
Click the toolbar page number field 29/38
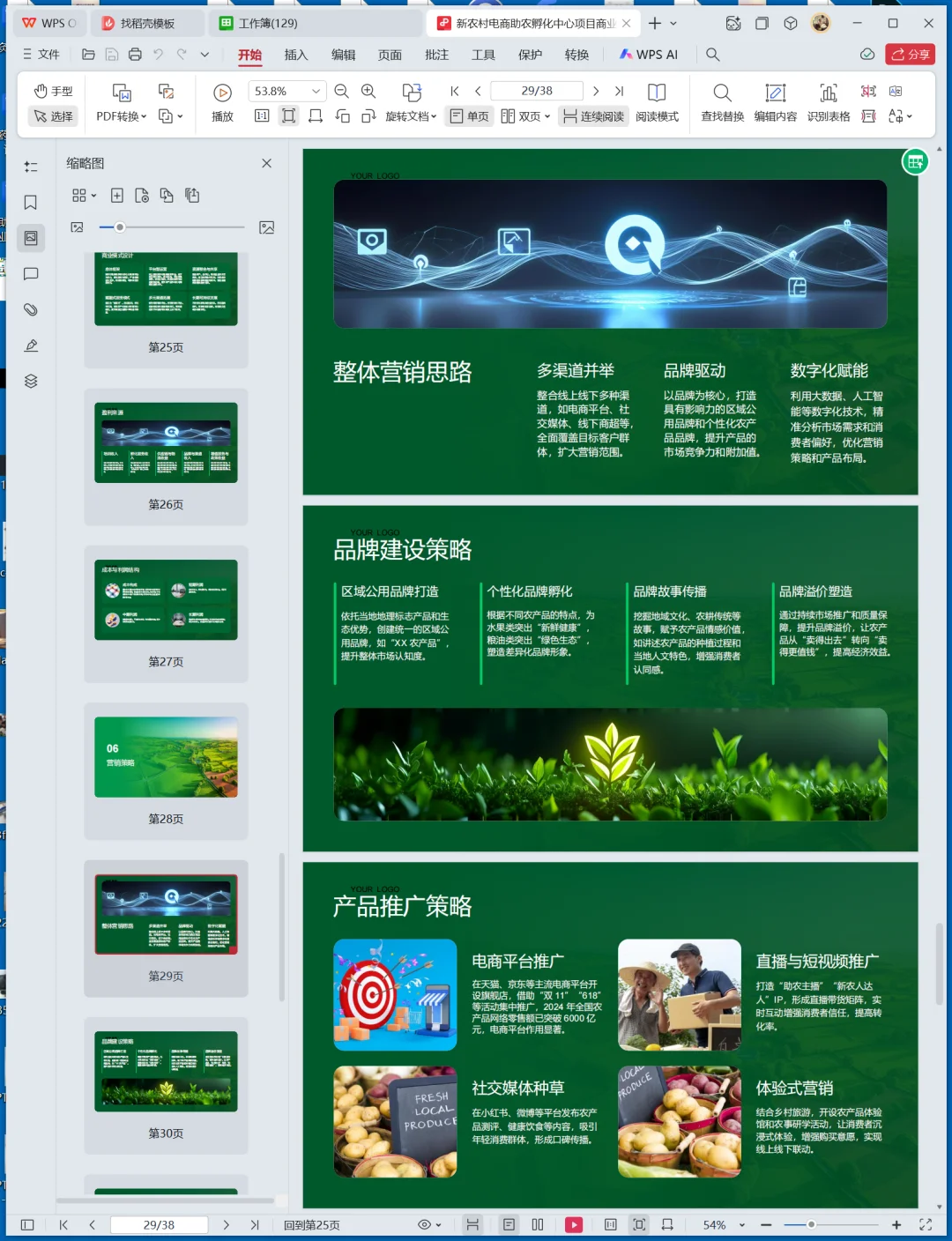537,91
